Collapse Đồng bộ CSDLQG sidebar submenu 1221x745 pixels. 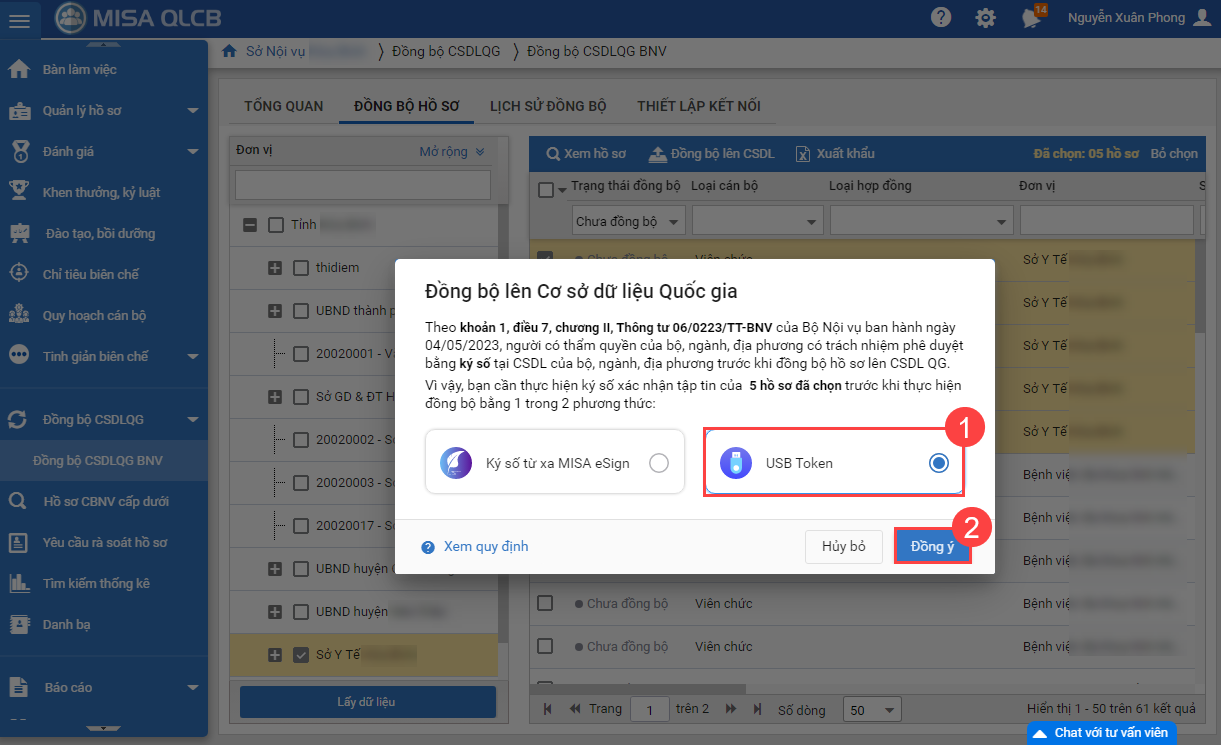(x=193, y=420)
